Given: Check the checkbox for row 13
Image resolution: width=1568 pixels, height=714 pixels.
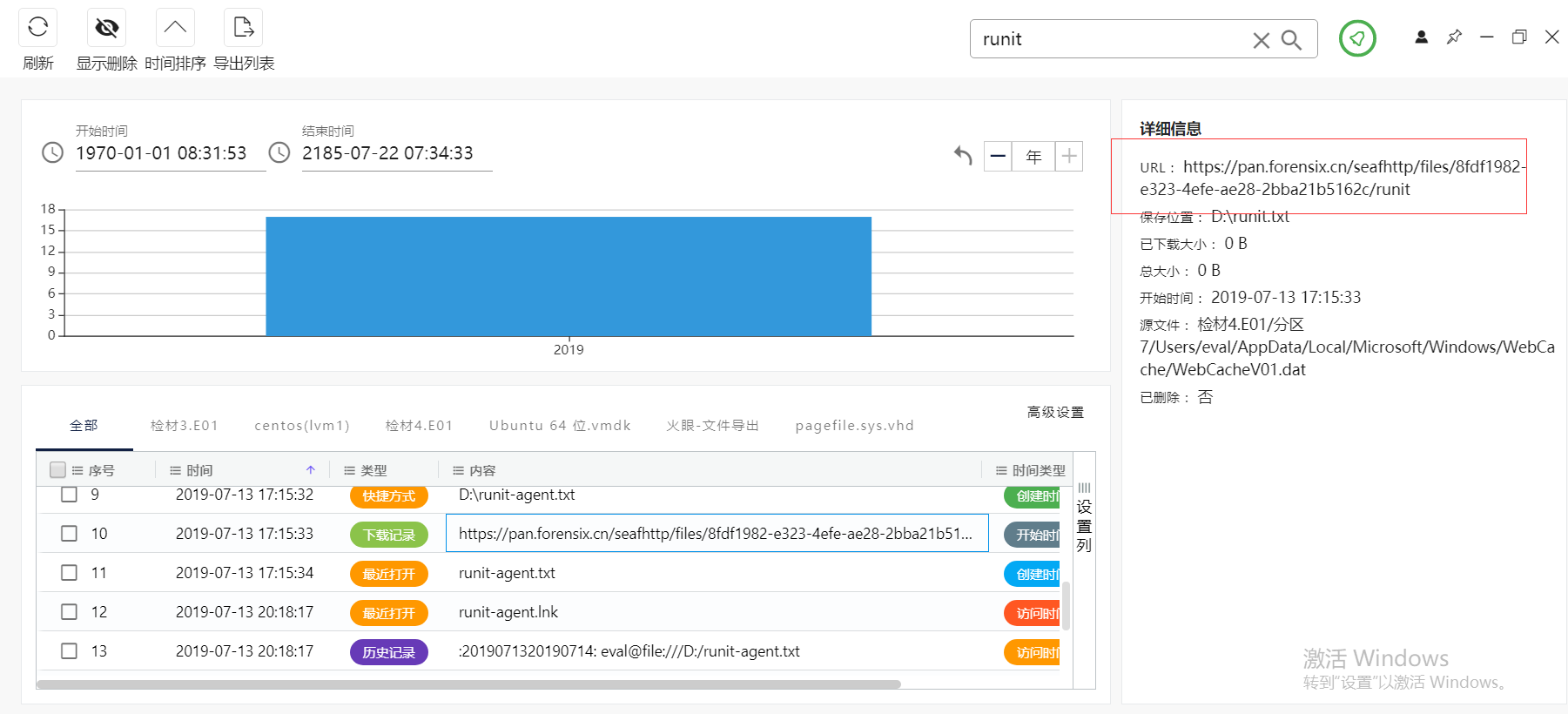Looking at the screenshot, I should click(69, 650).
